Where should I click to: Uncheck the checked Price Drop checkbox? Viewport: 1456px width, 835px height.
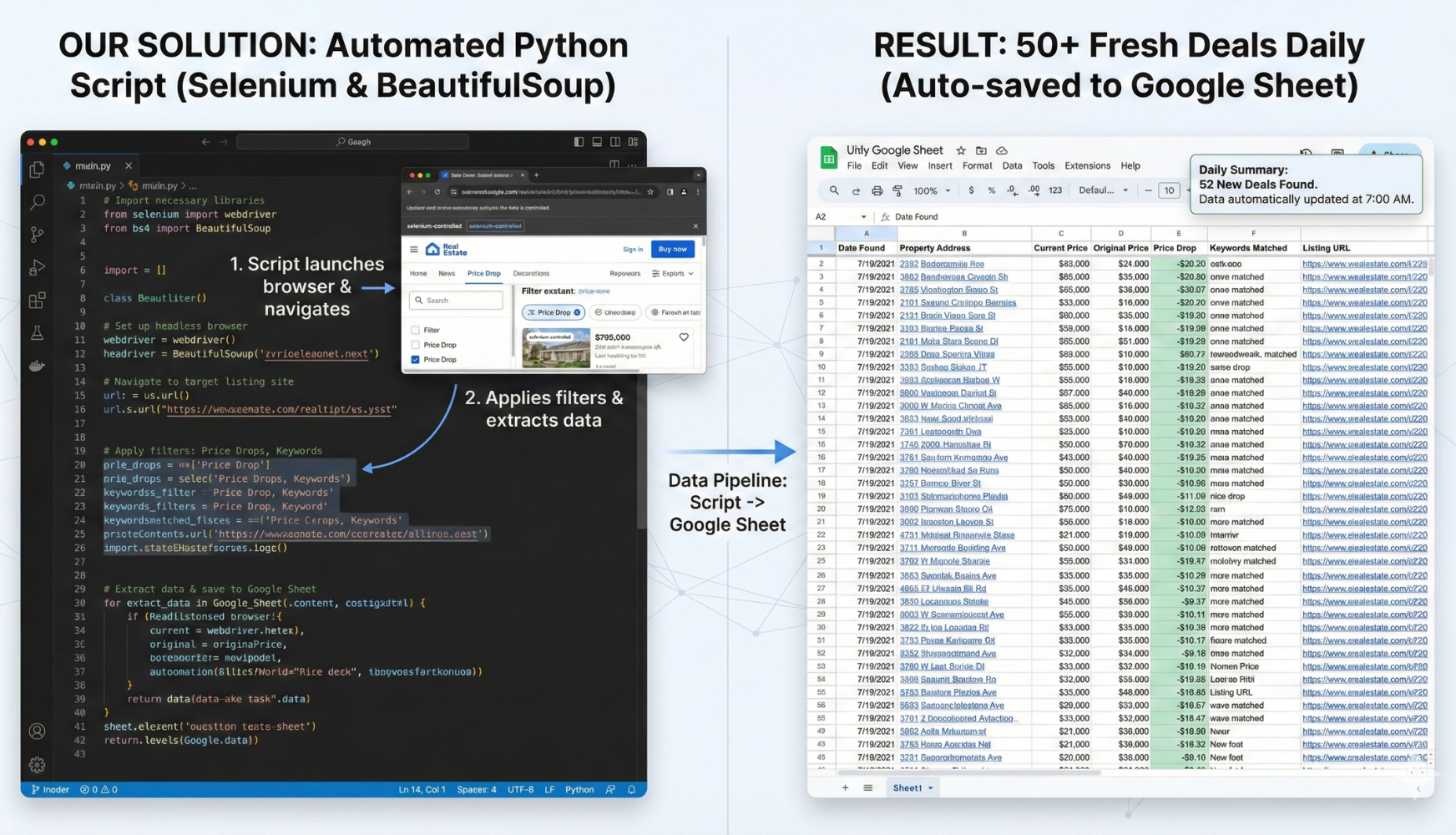point(415,360)
